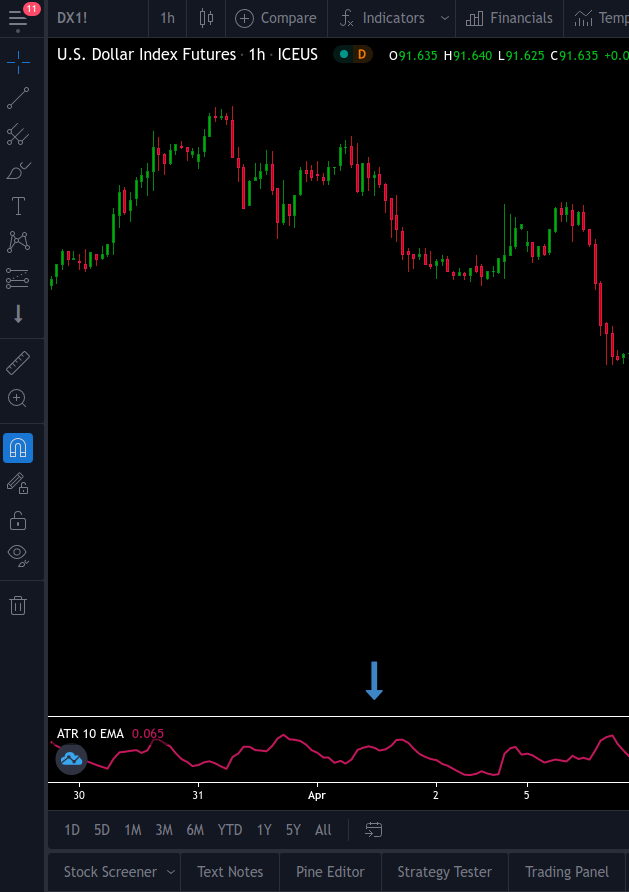Select the pitchfork drawing tool
The height and width of the screenshot is (892, 629).
pyautogui.click(x=18, y=134)
